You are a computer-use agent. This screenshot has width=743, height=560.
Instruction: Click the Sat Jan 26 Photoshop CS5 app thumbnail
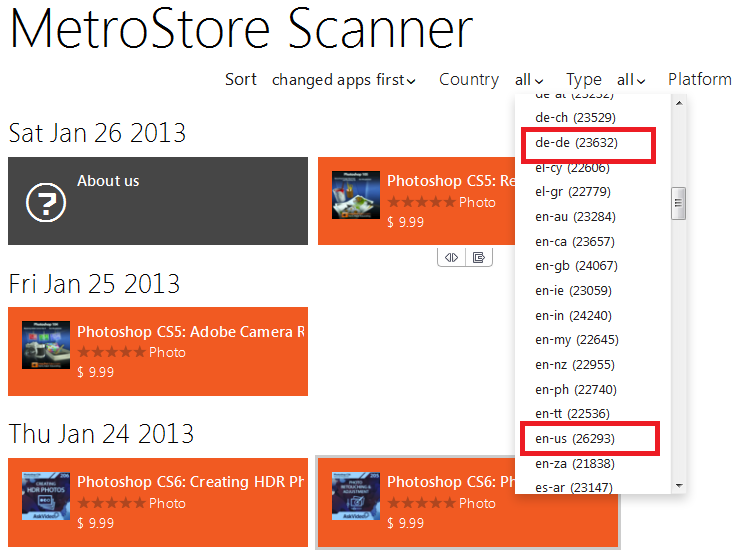click(356, 195)
